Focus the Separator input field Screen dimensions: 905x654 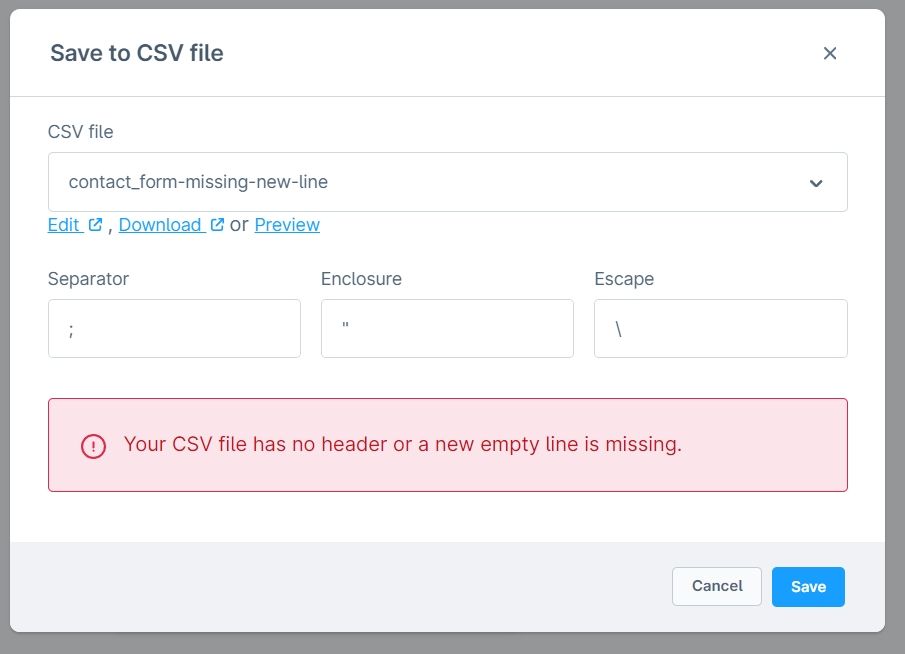pos(174,328)
